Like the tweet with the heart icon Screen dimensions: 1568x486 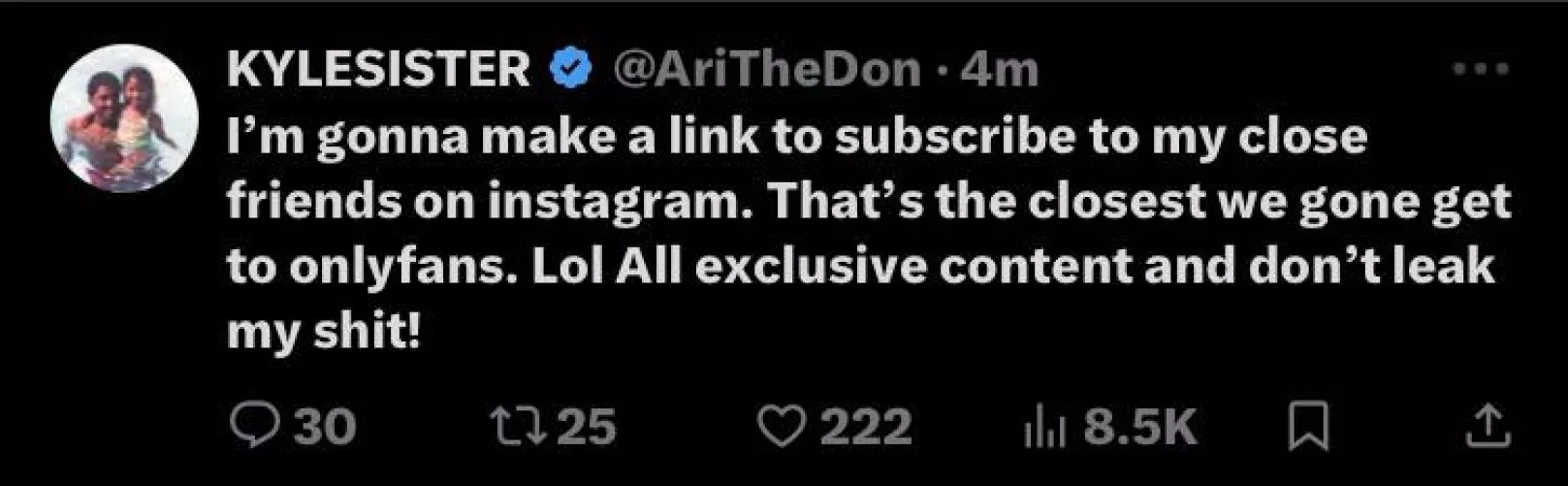pos(780,427)
